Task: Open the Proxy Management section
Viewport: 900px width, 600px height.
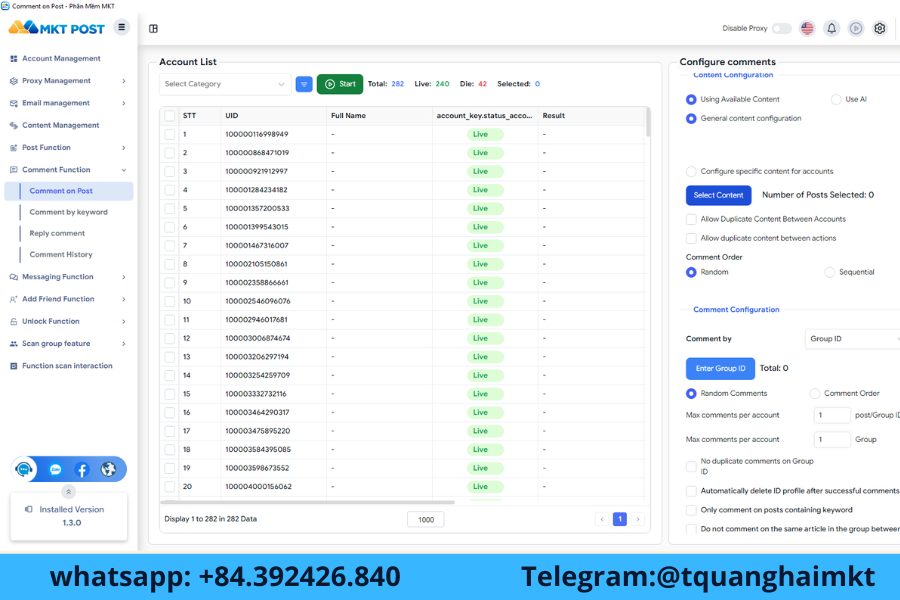Action: coord(63,80)
